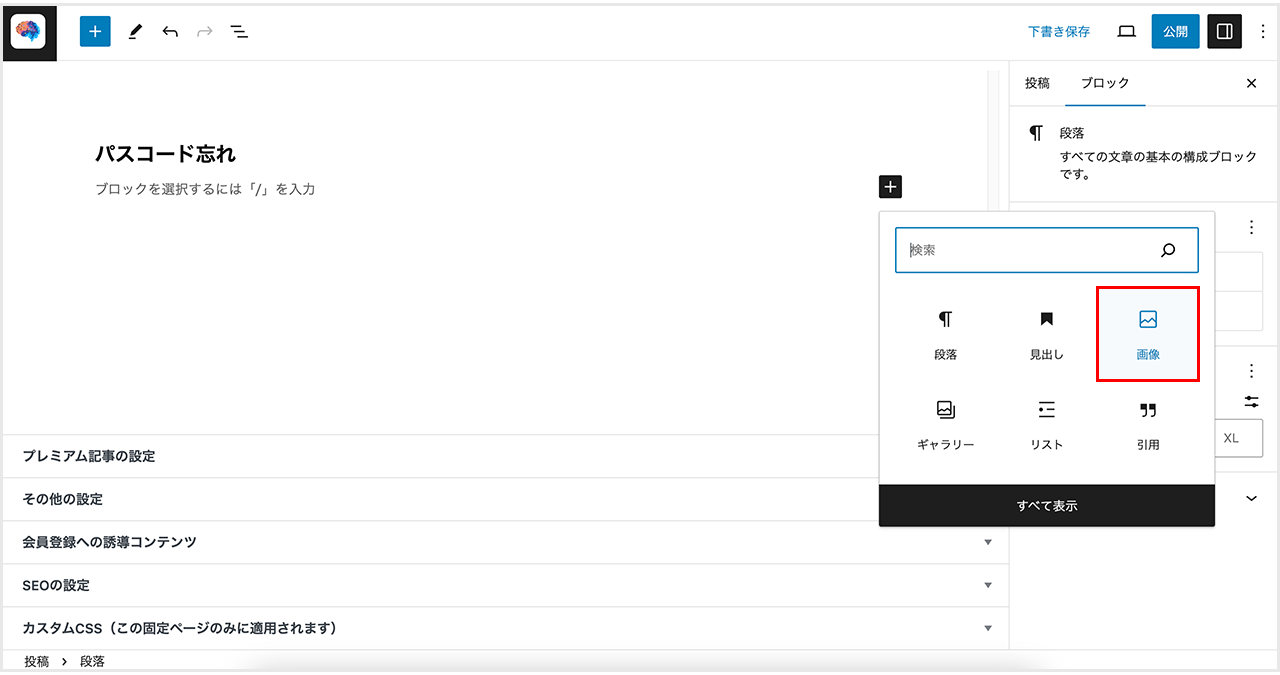
Task: Insert the 画像 image block
Action: 1148,334
